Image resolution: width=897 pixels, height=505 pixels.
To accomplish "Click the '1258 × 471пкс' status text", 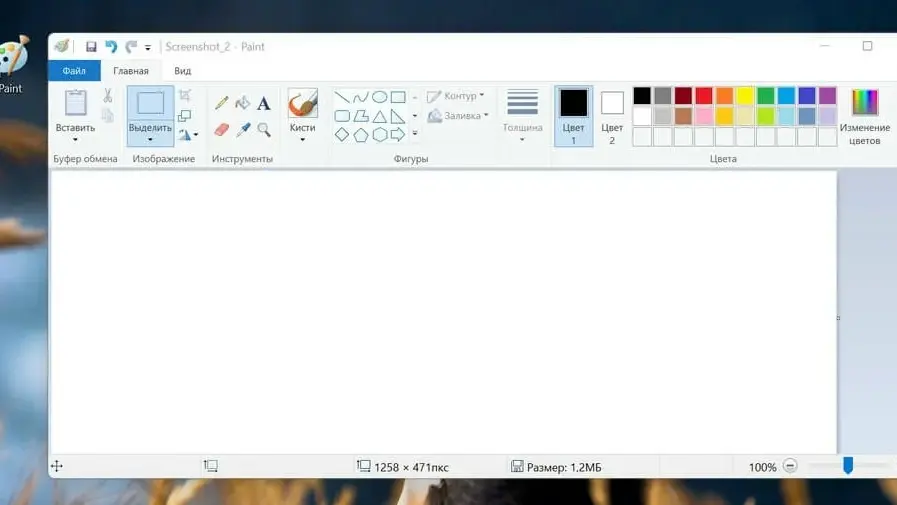I will click(411, 467).
